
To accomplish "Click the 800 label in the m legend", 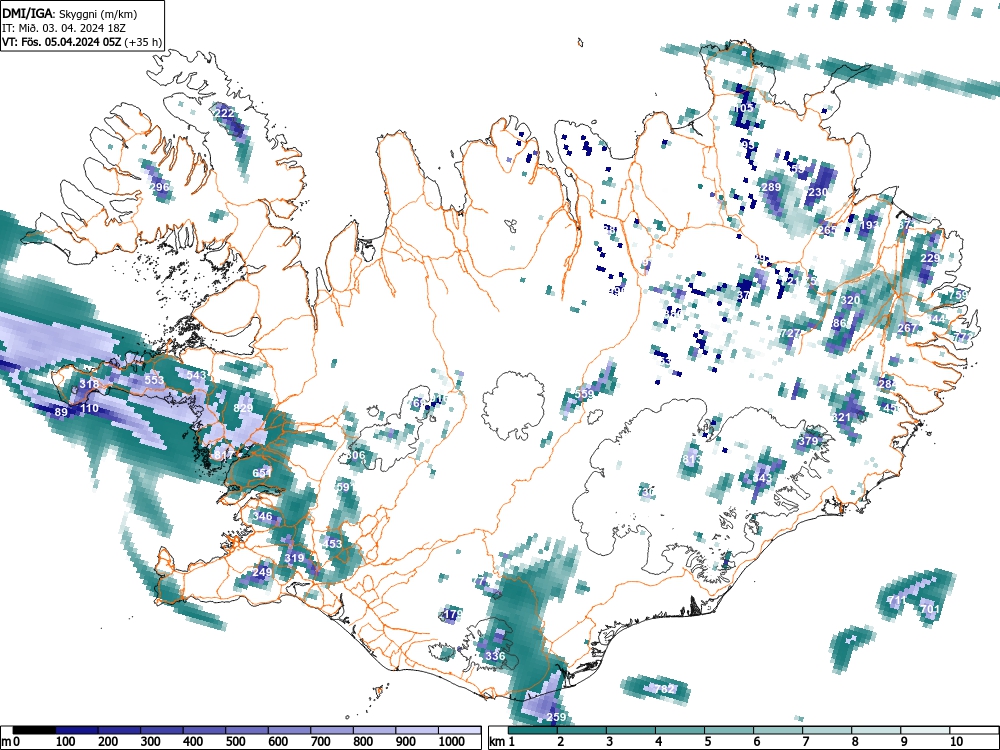I will coord(363,741).
